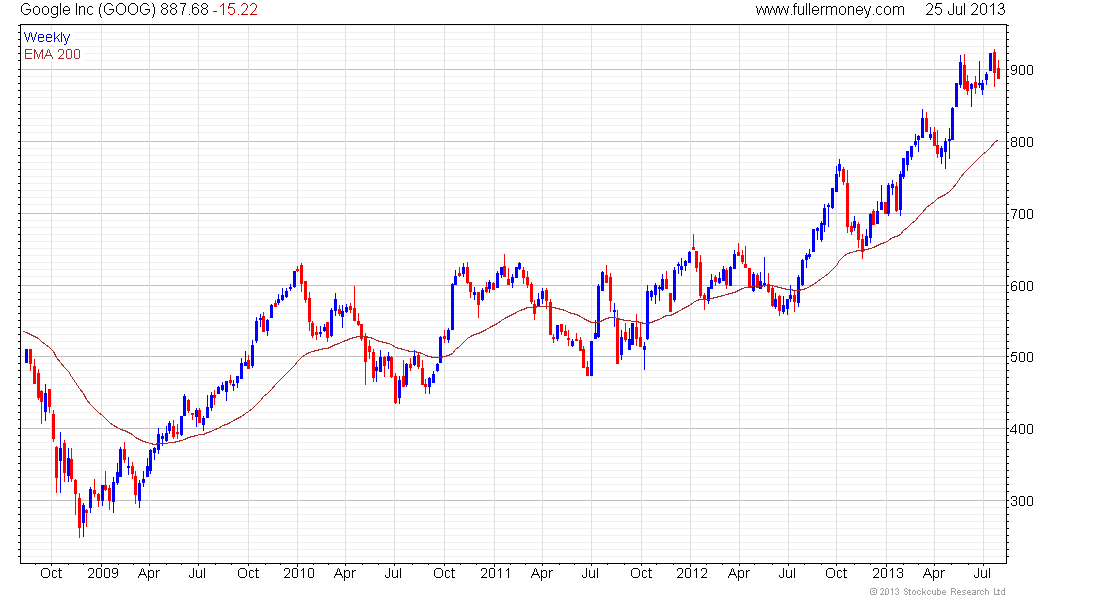Open the www.fullermoney.com link text
The image size is (1100, 600).
tap(830, 10)
